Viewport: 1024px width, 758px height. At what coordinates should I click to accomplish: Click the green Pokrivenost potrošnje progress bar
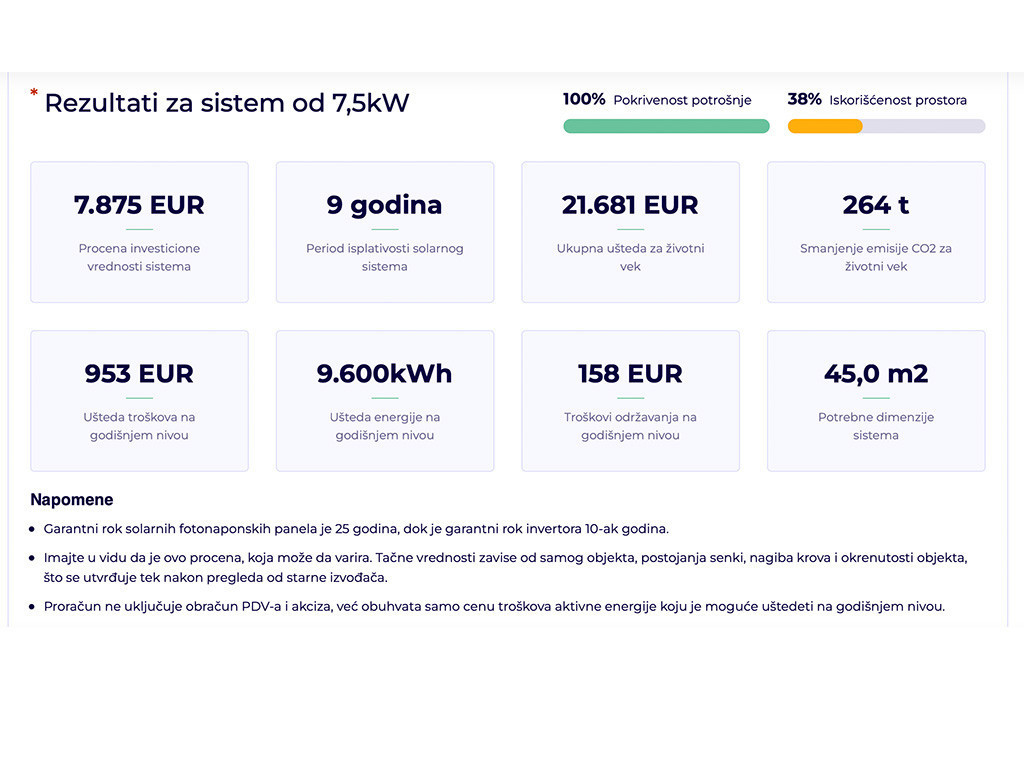pyautogui.click(x=666, y=126)
